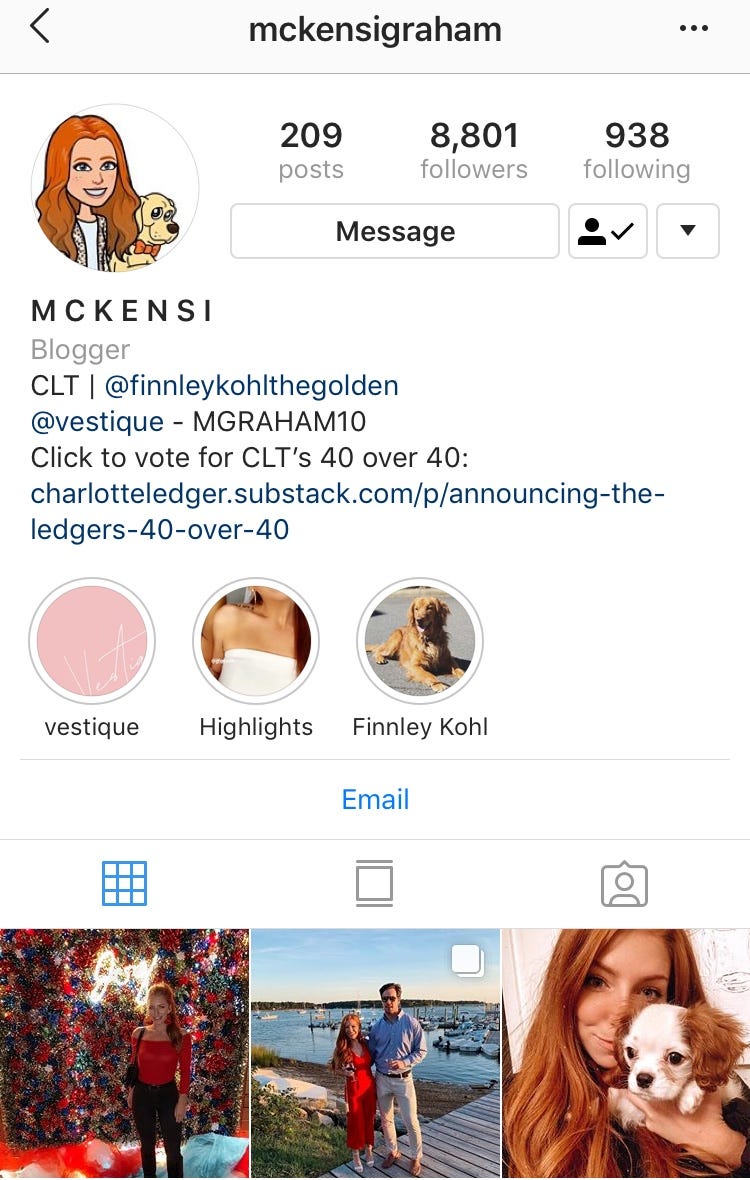The height and width of the screenshot is (1180, 750).
Task: Tap the cartoon avatar profile picture
Action: pos(114,188)
